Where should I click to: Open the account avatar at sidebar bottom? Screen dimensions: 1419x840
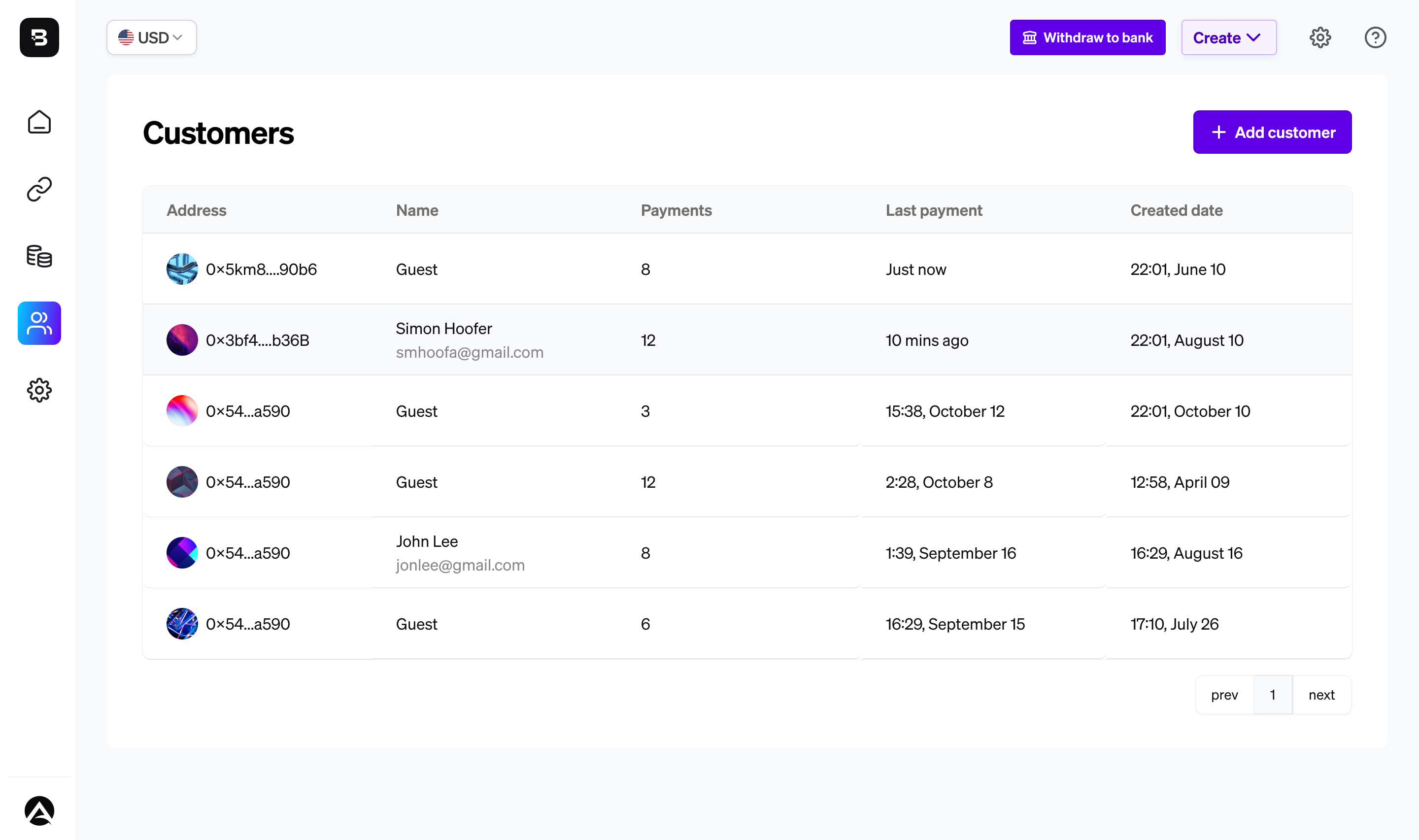pos(39,810)
